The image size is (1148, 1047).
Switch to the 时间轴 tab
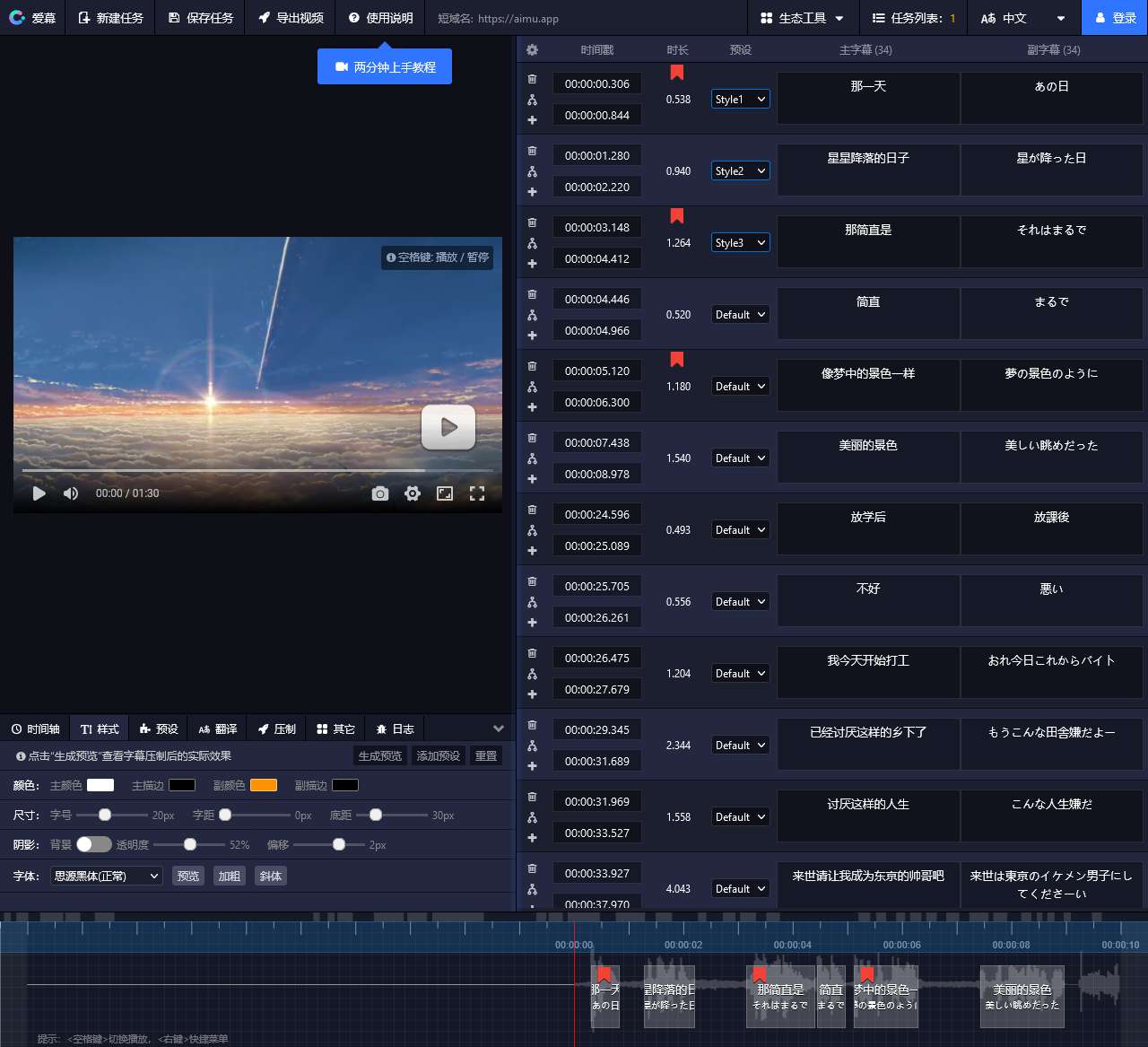[36, 729]
